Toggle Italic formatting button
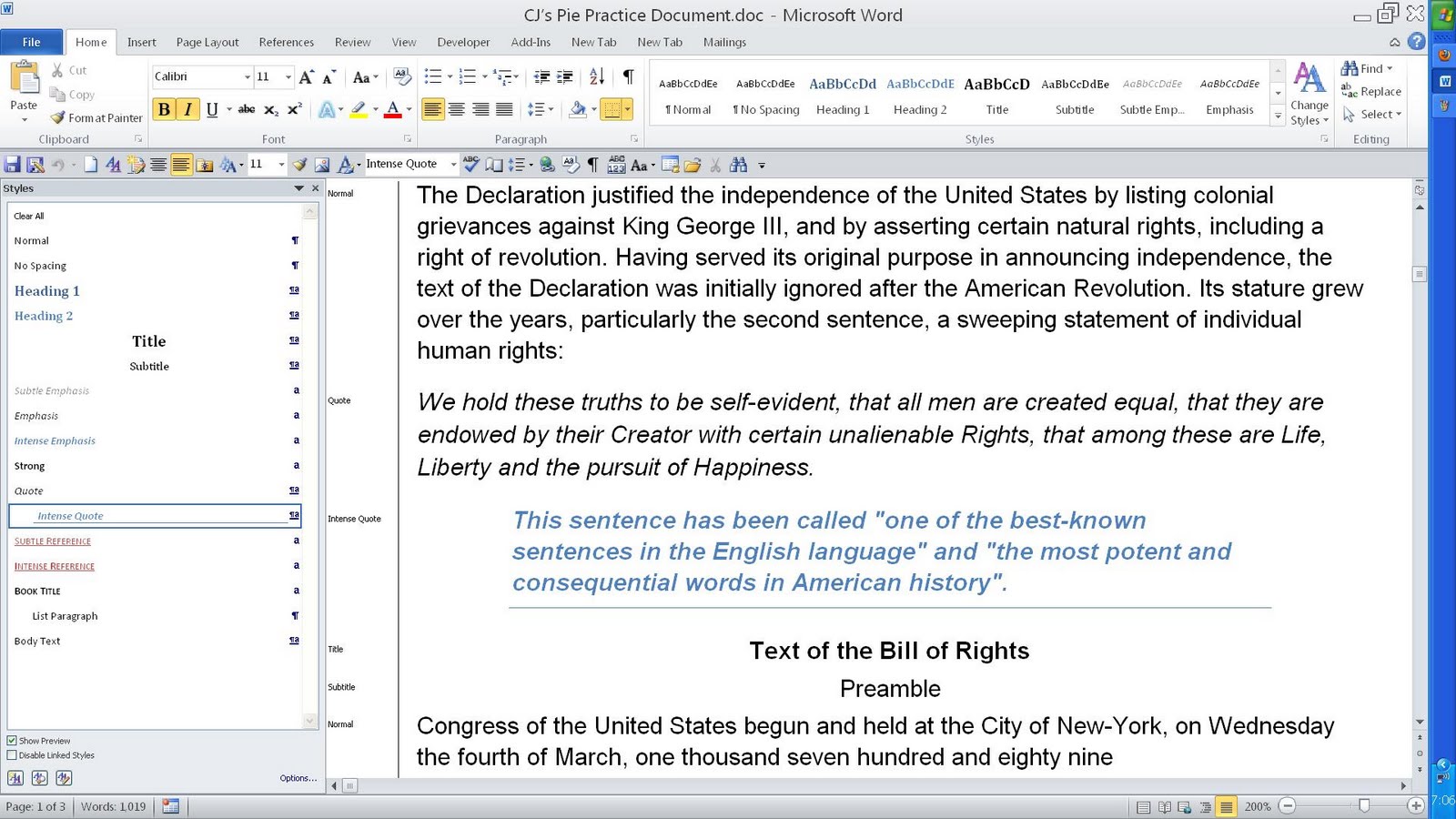Viewport: 1456px width, 819px height. pyautogui.click(x=187, y=109)
